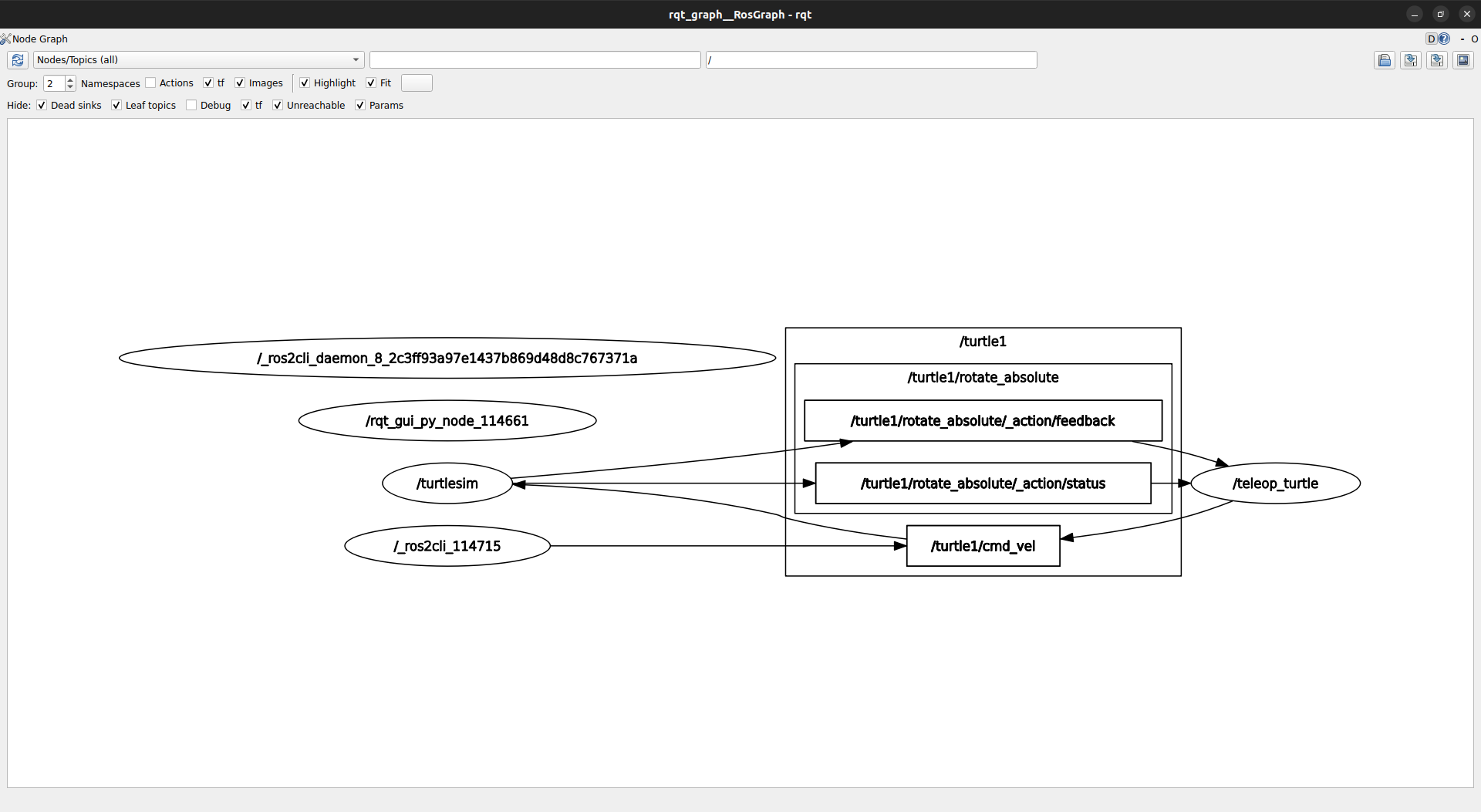Toggle the tf checkbox in the Hide row
The image size is (1481, 812).
246,105
